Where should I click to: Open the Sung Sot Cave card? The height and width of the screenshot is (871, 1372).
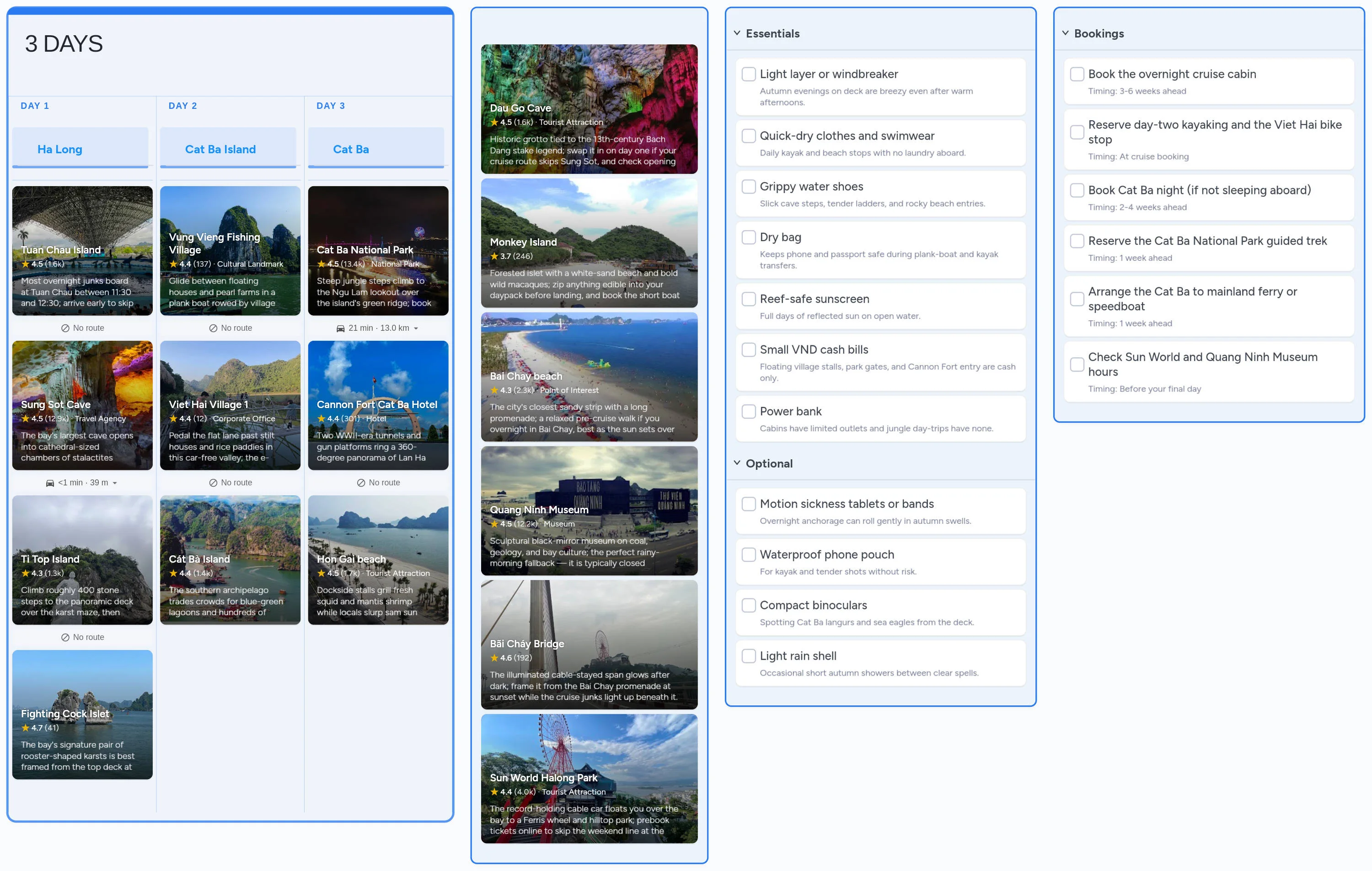click(83, 405)
